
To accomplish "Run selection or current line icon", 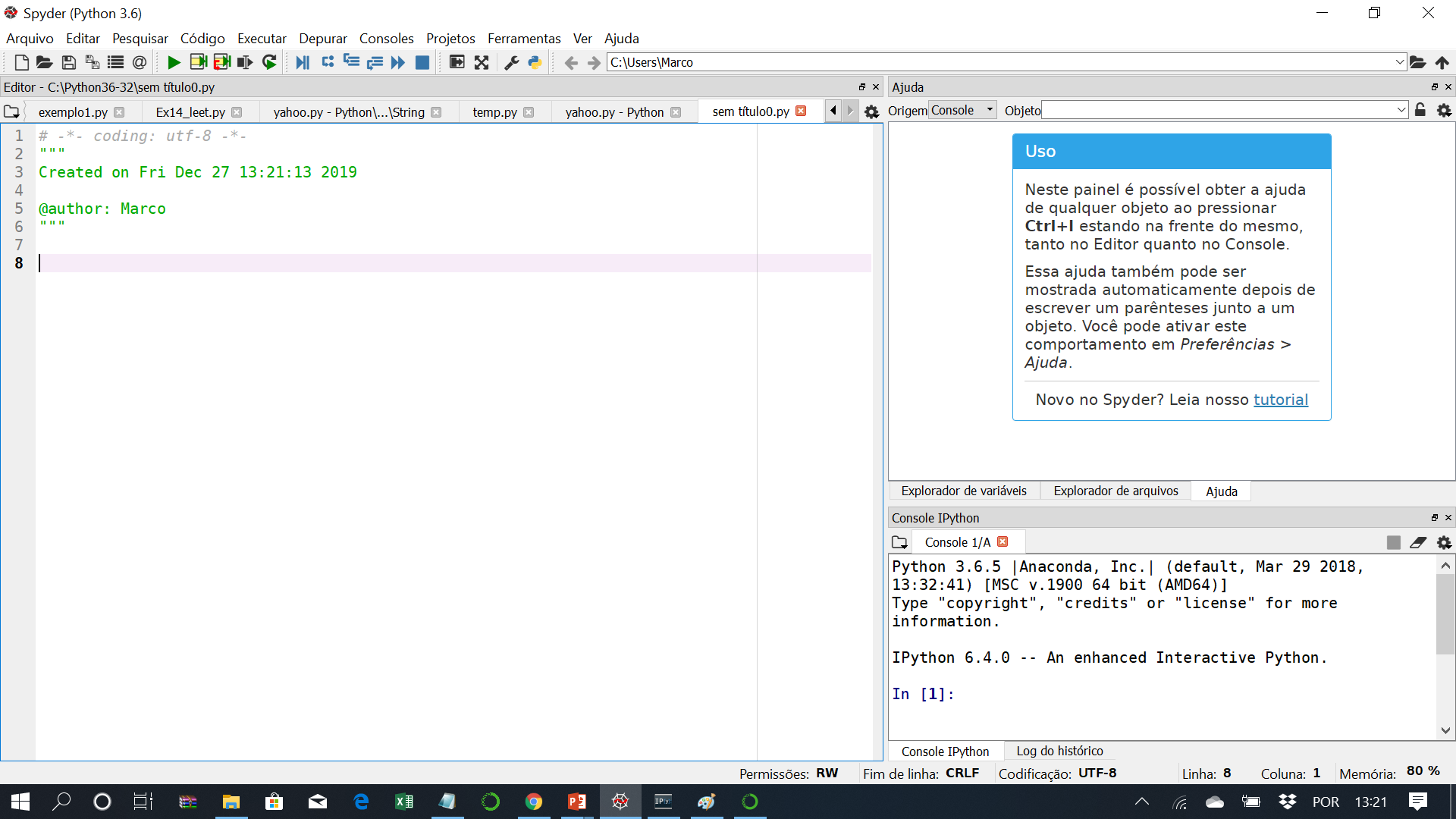I will point(245,62).
